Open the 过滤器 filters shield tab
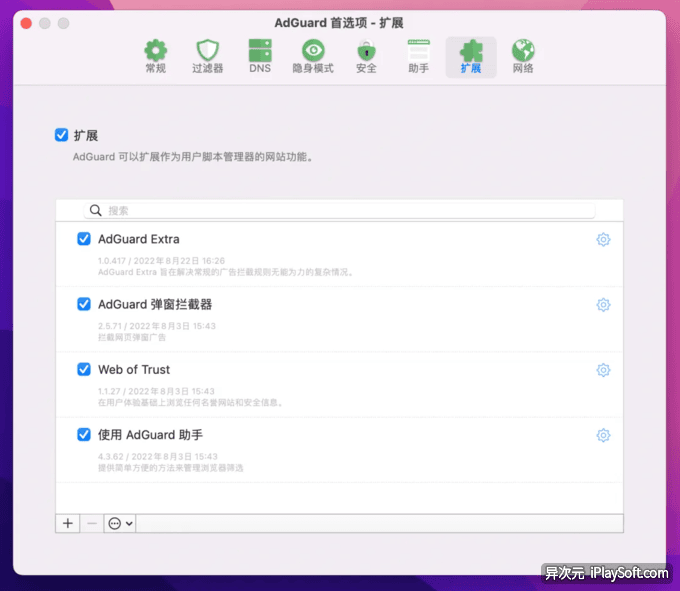 (208, 56)
